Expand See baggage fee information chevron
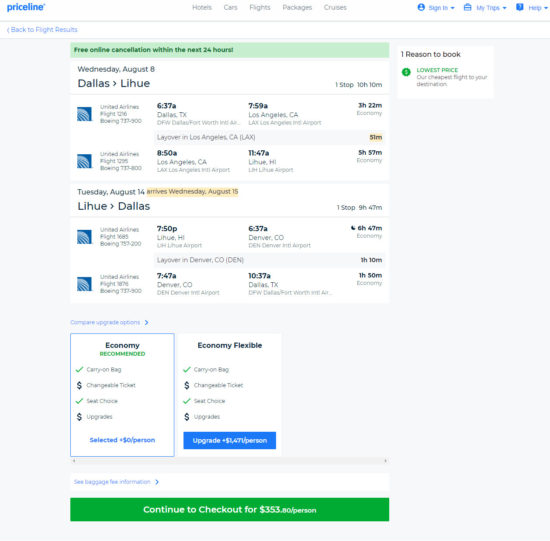The image size is (550, 541). click(x=157, y=482)
